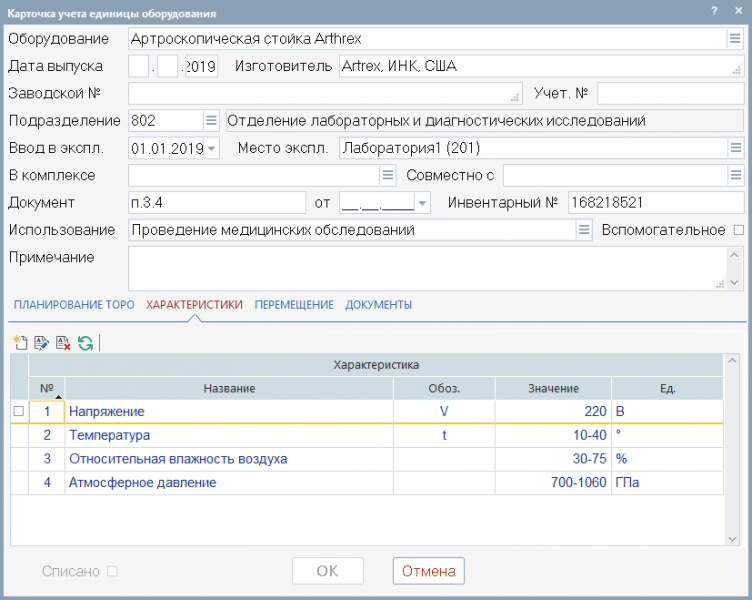Image resolution: width=752 pixels, height=600 pixels.
Task: Click the Дата выпуска day box
Action: tap(139, 66)
